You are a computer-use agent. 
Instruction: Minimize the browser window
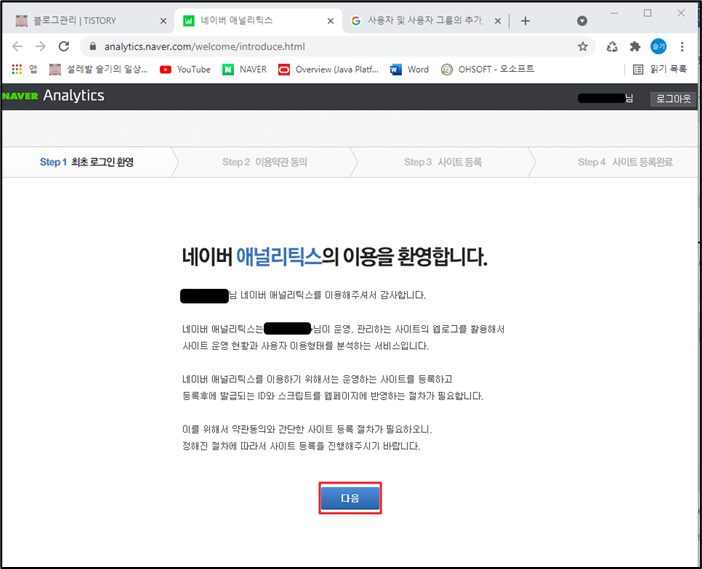click(x=614, y=13)
